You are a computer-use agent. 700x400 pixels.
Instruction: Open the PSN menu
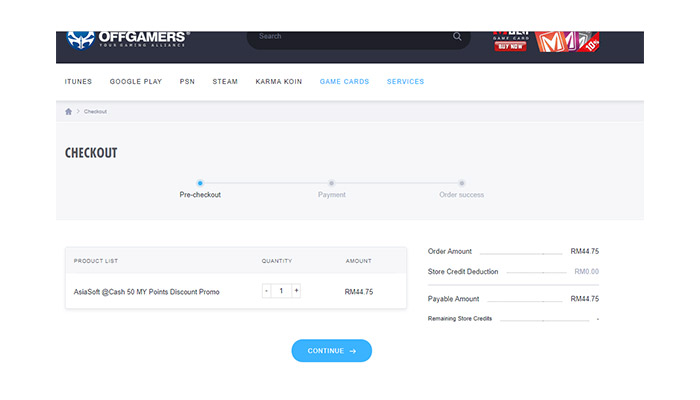[187, 82]
